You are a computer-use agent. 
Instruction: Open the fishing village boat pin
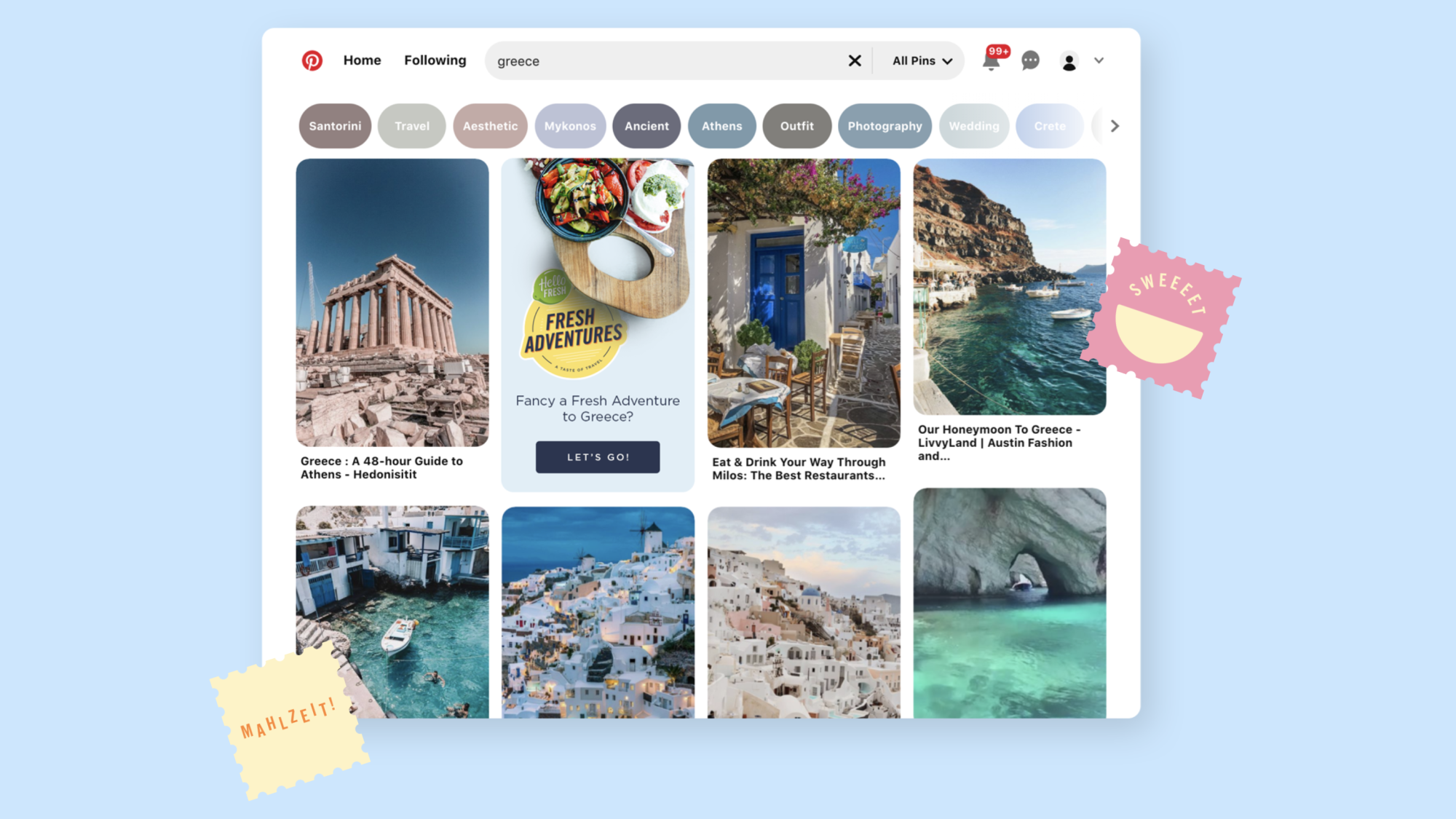click(x=392, y=612)
